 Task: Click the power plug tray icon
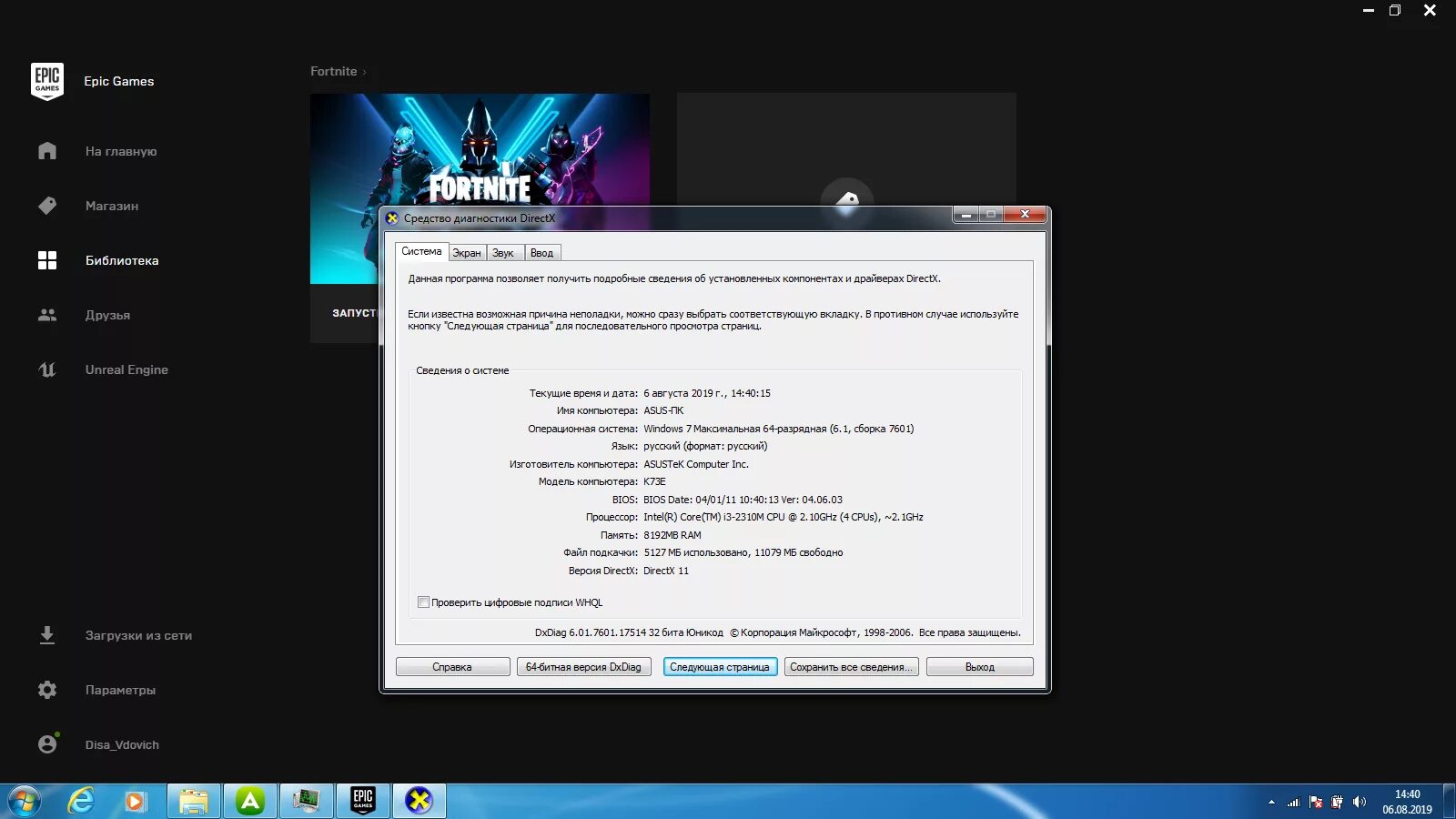point(1337,802)
